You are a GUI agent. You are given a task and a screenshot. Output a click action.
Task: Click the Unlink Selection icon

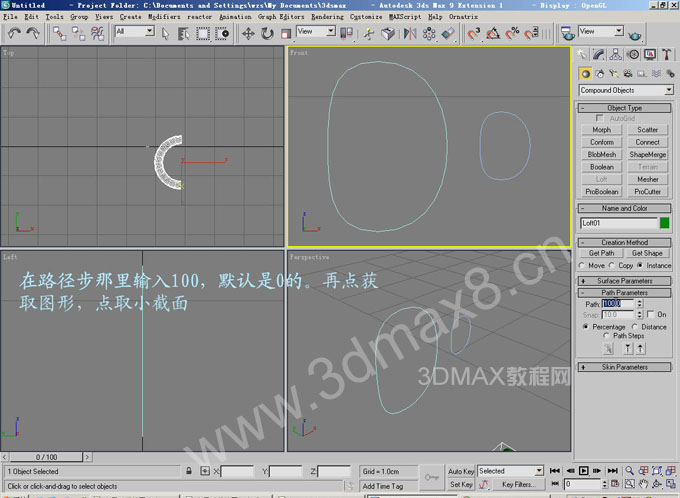click(78, 33)
